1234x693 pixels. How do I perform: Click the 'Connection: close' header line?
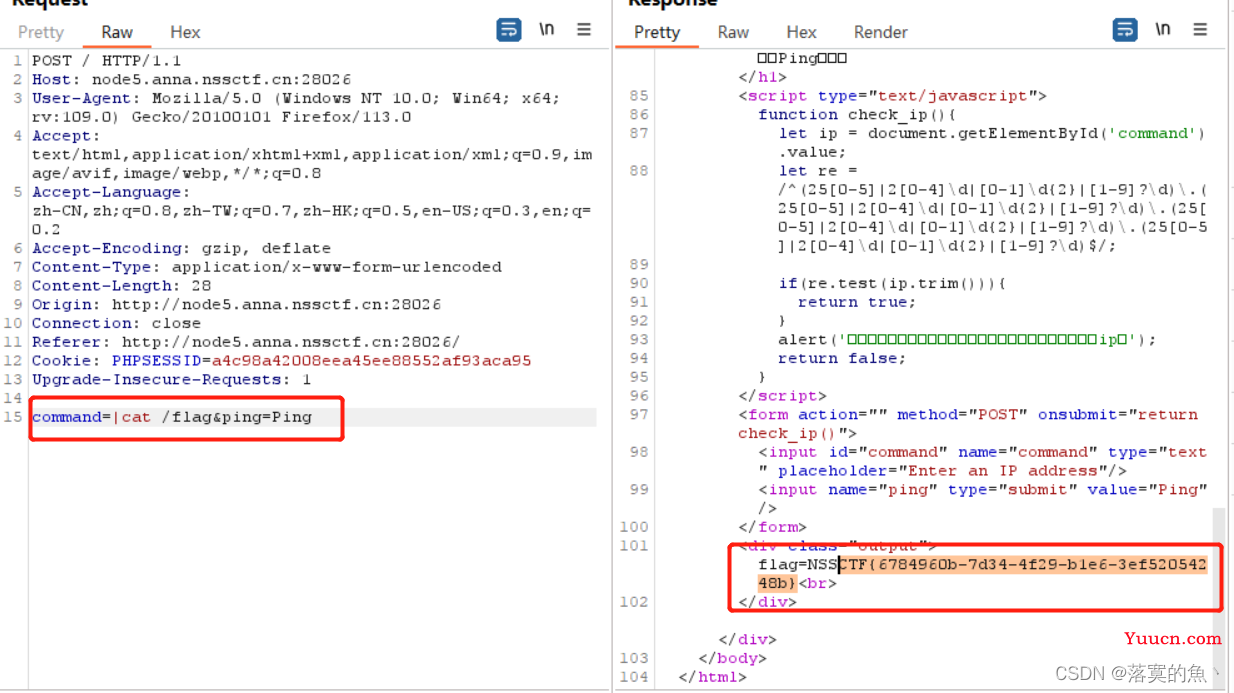pyautogui.click(x=116, y=323)
